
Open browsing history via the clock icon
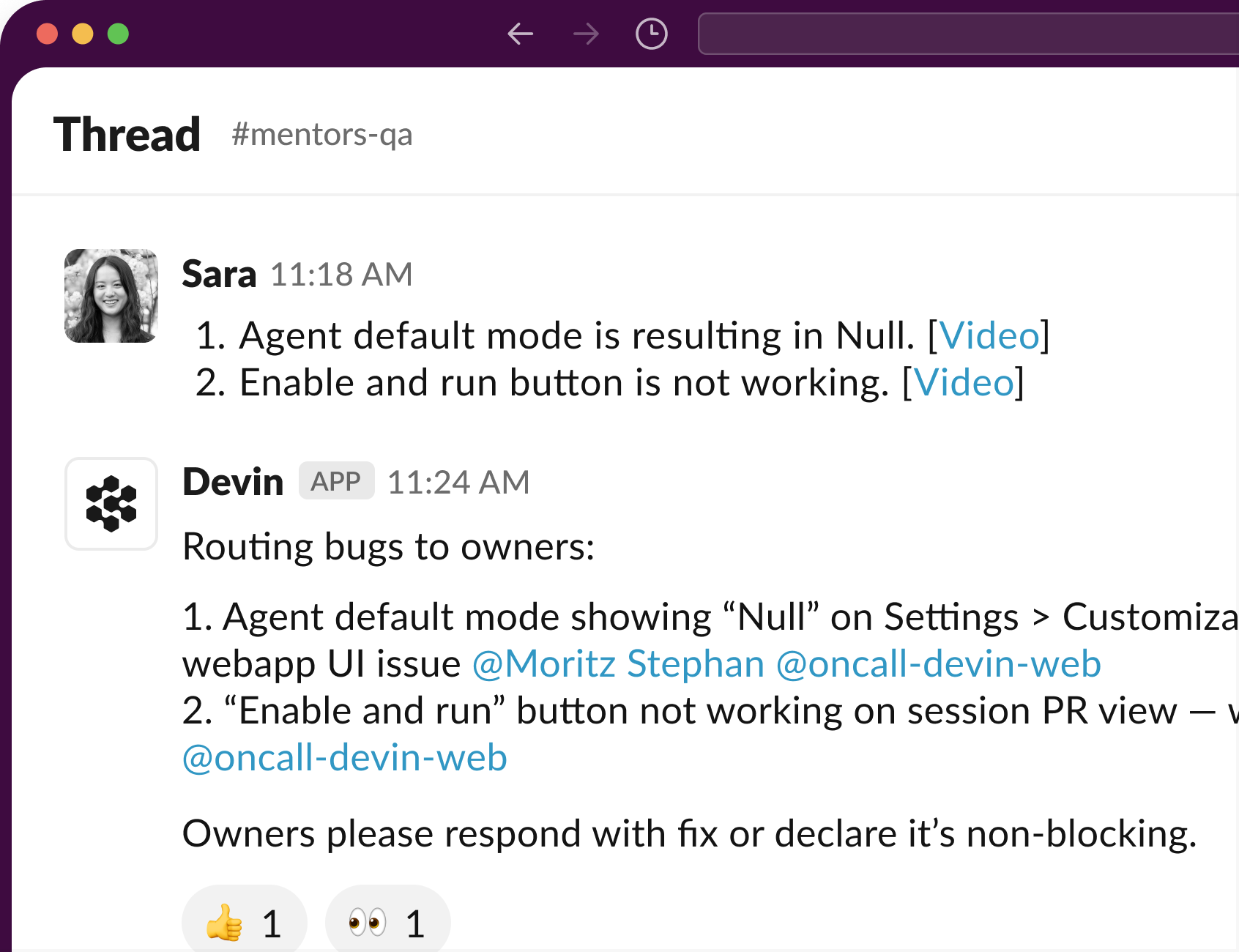click(x=651, y=34)
